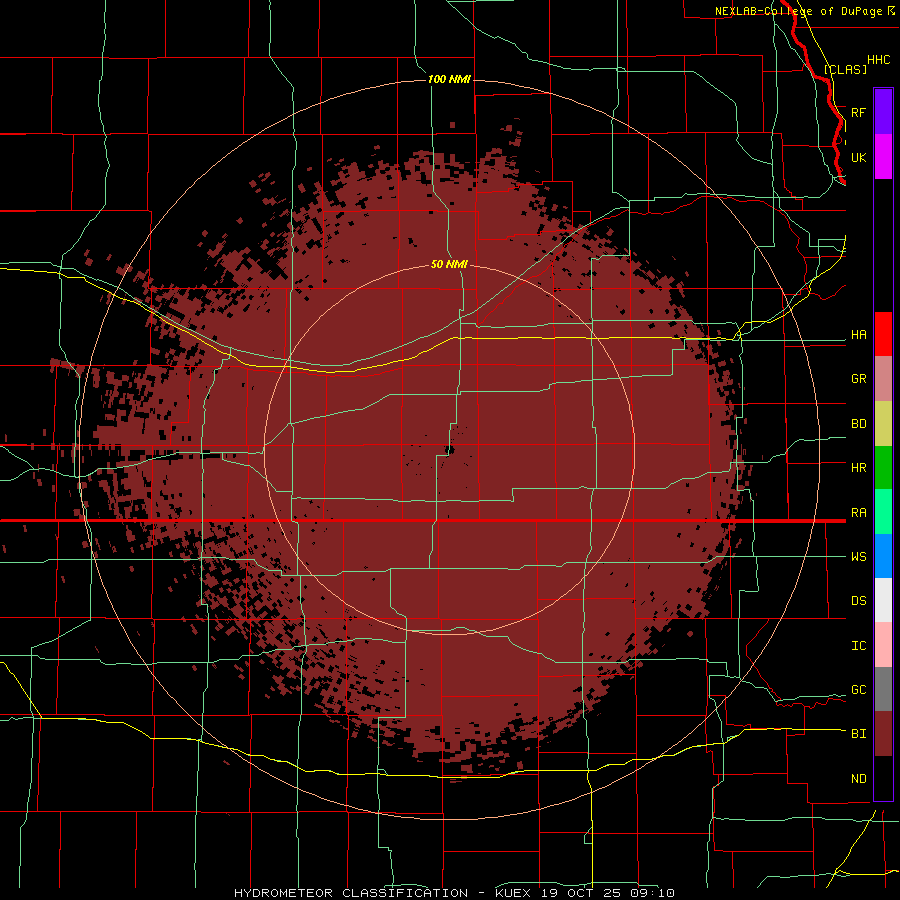Click the HR legend label
Viewport: 900px width, 900px height.
point(858,468)
